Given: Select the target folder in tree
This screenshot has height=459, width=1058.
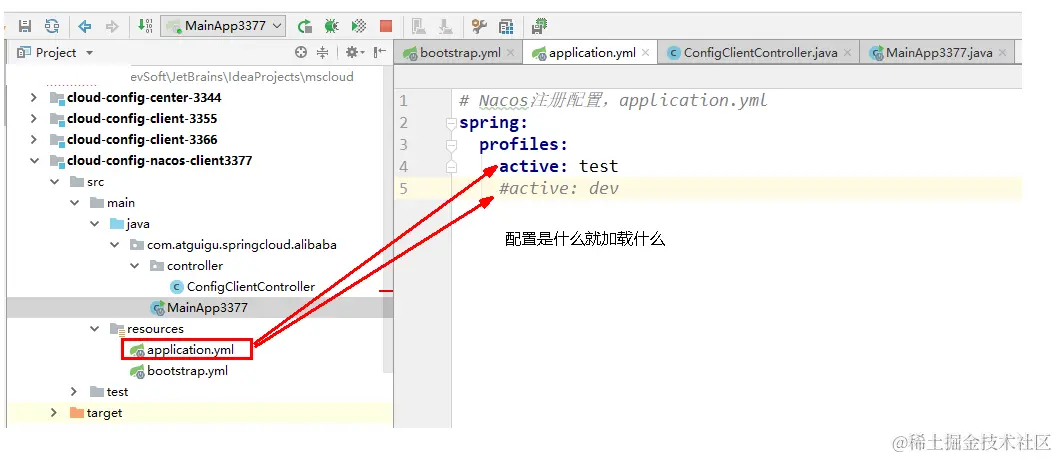Looking at the screenshot, I should tap(105, 412).
